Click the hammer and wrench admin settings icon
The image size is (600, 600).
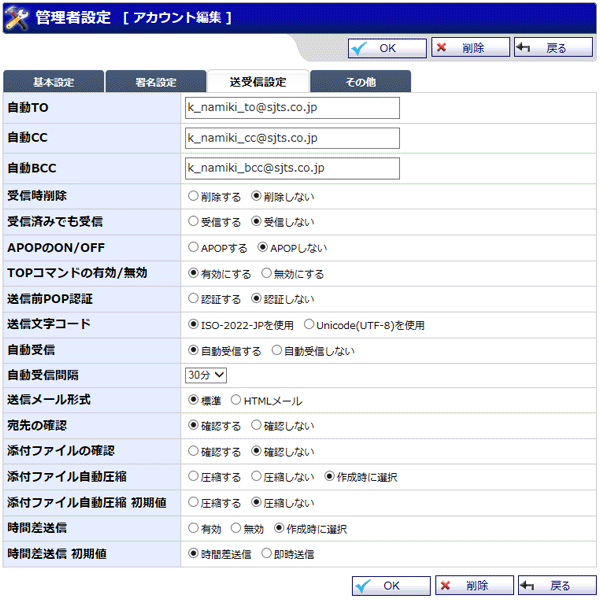coord(17,18)
